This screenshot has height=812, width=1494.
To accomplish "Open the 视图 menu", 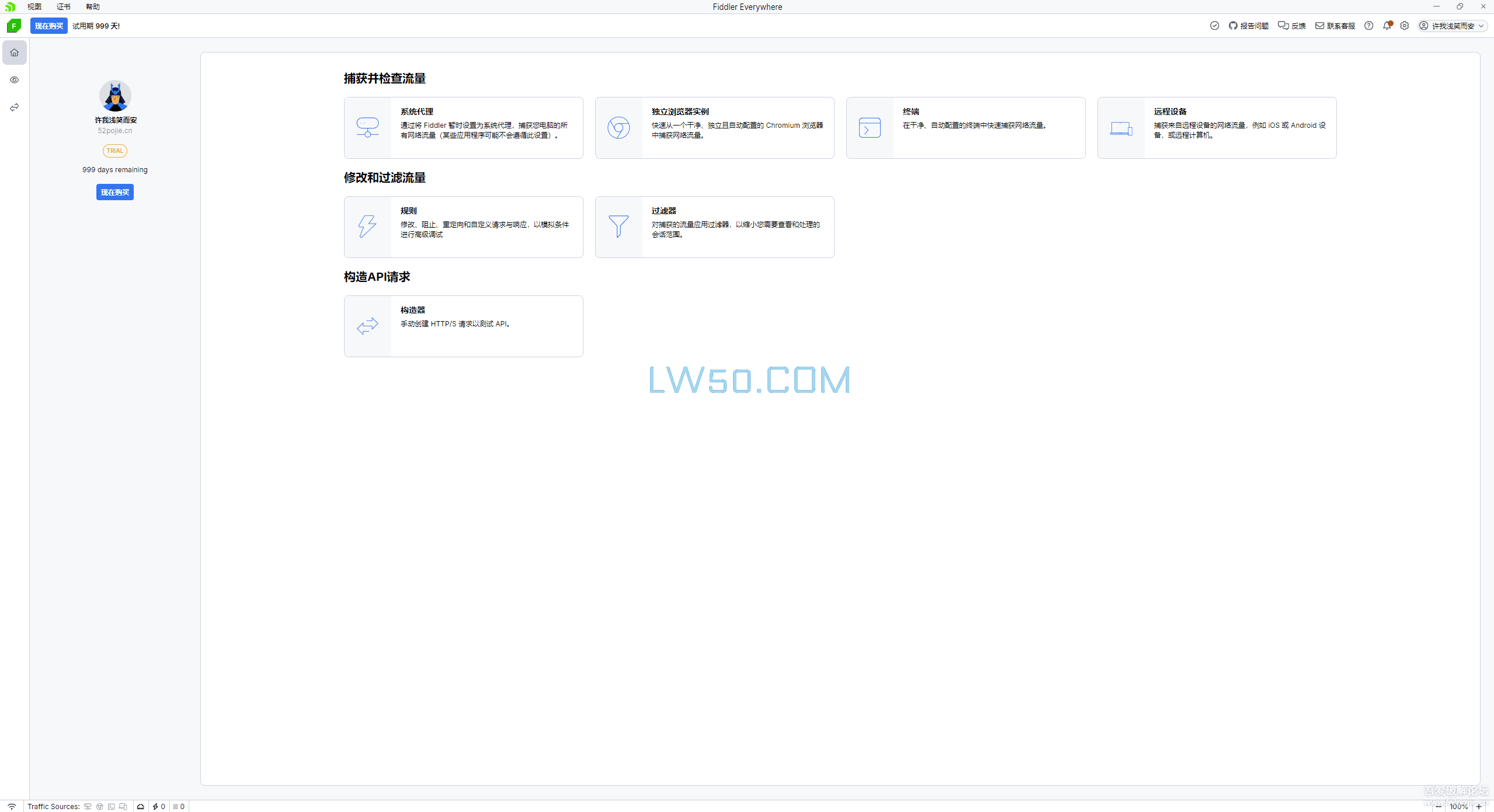I will [34, 6].
